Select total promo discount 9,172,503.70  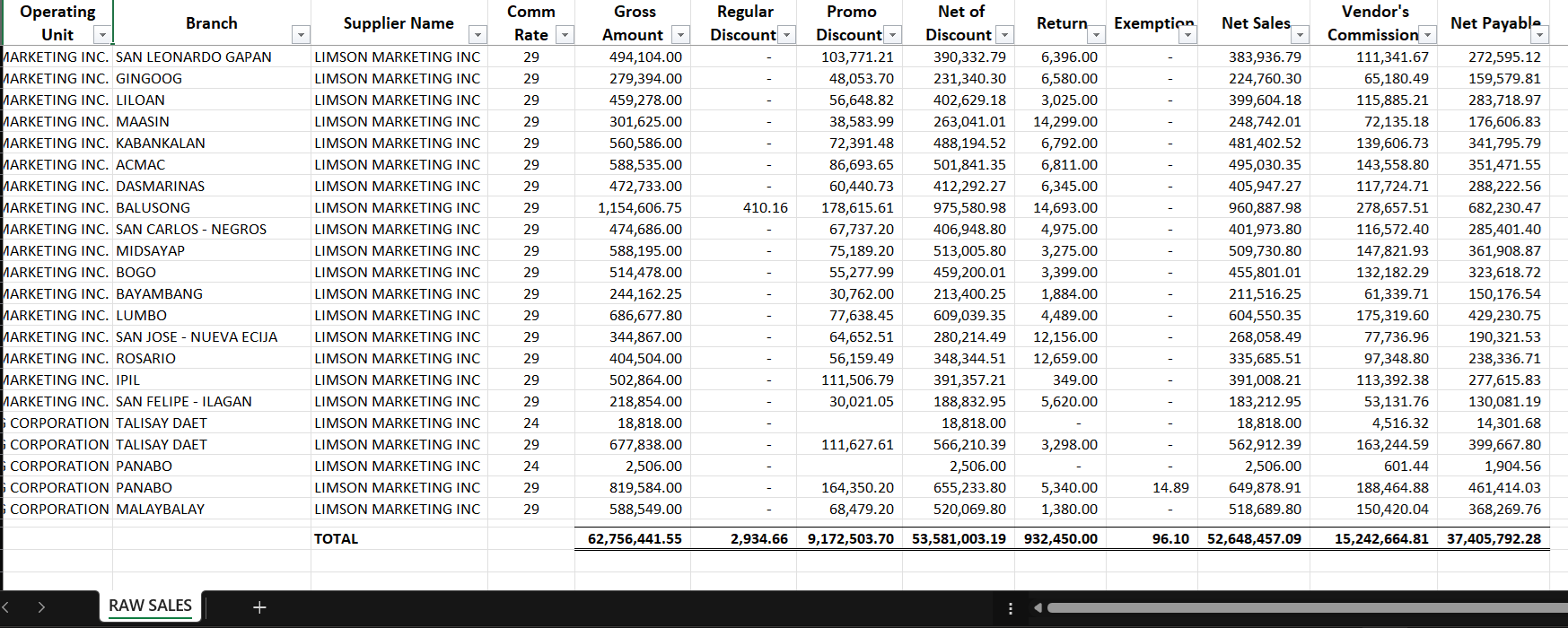click(x=848, y=539)
